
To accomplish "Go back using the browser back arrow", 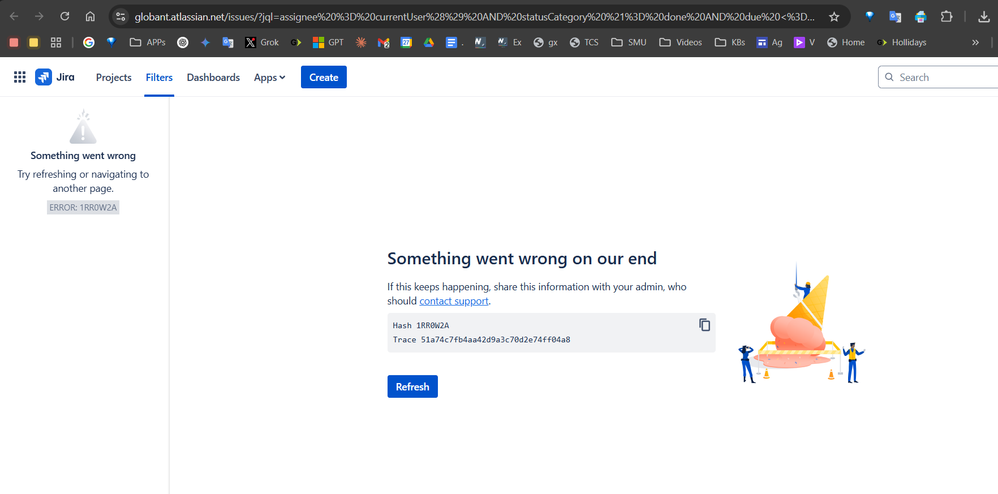I will click(14, 17).
